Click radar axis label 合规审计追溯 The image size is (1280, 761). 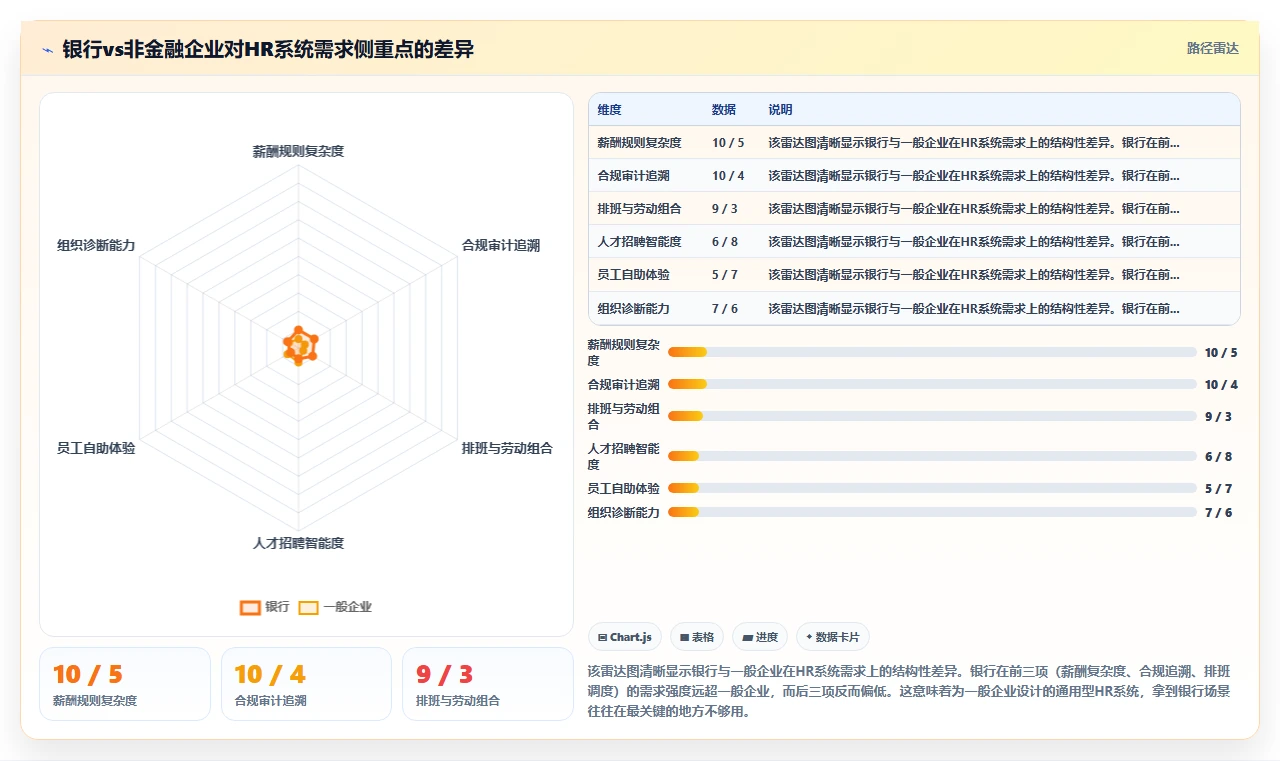click(x=500, y=245)
